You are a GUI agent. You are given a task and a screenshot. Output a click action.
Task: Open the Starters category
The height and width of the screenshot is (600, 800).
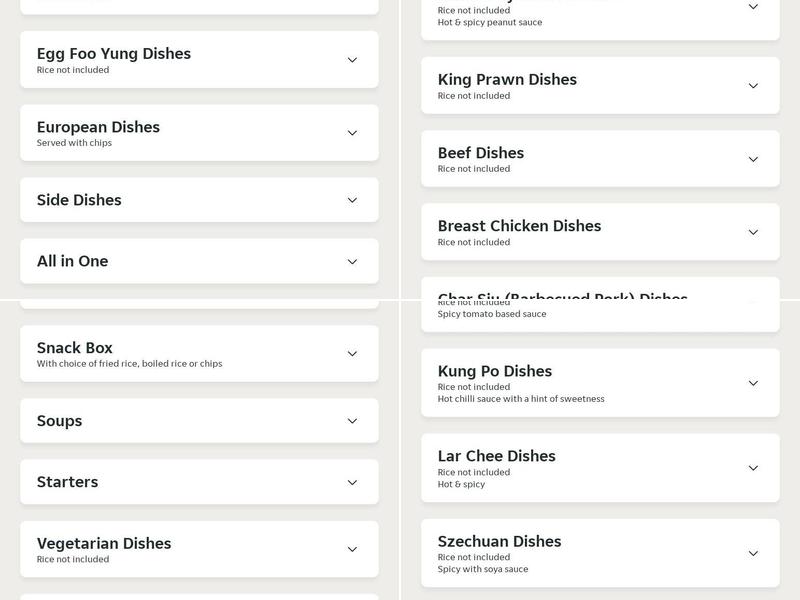[x=198, y=481]
